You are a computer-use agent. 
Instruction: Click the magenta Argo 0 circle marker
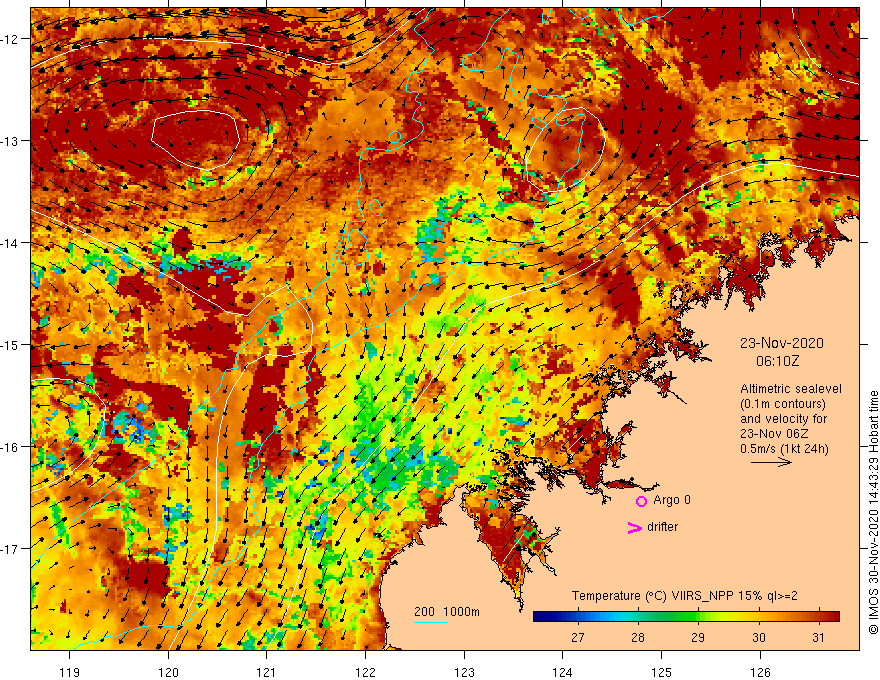click(x=641, y=501)
